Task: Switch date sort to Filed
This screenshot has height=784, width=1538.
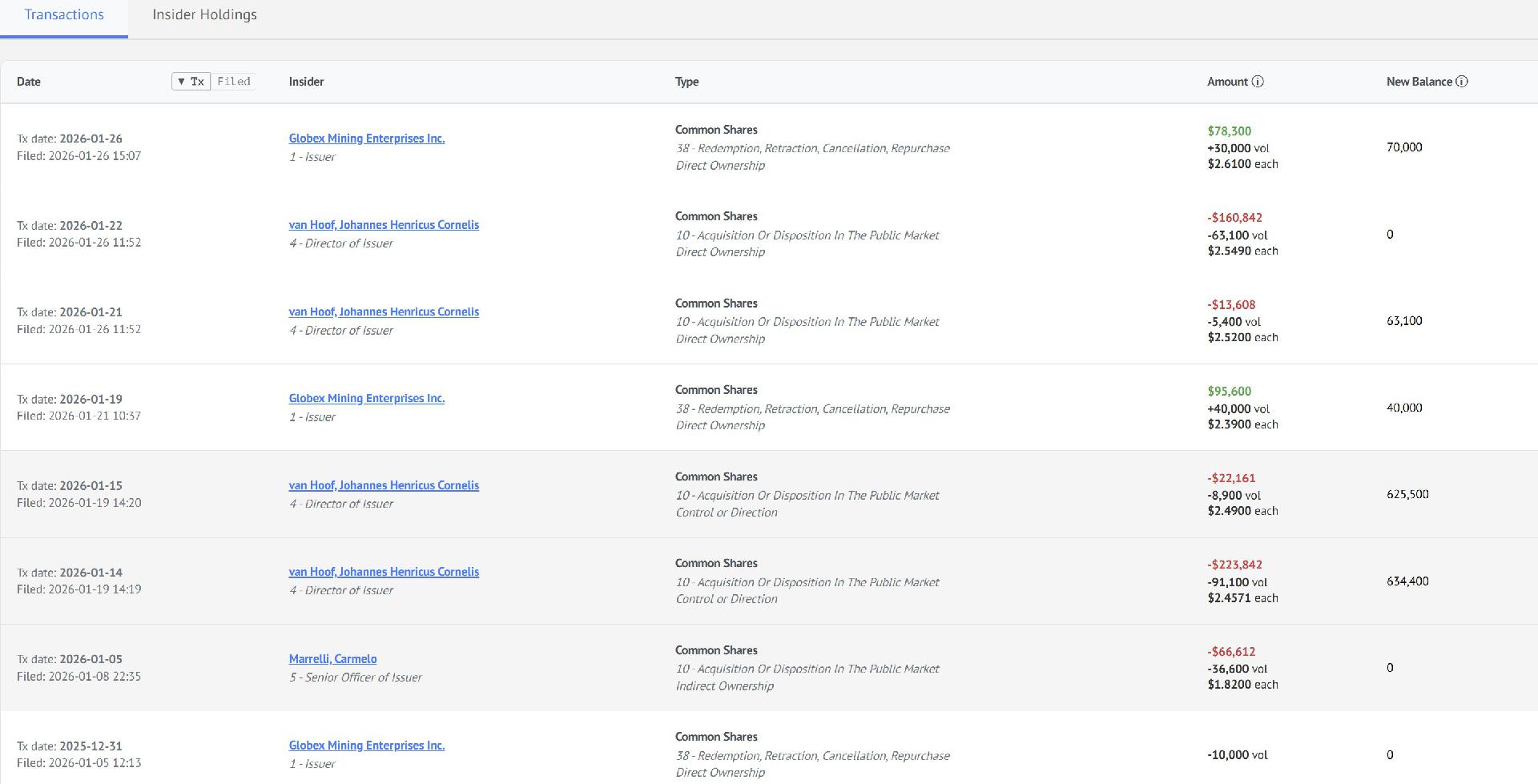Action: point(234,82)
